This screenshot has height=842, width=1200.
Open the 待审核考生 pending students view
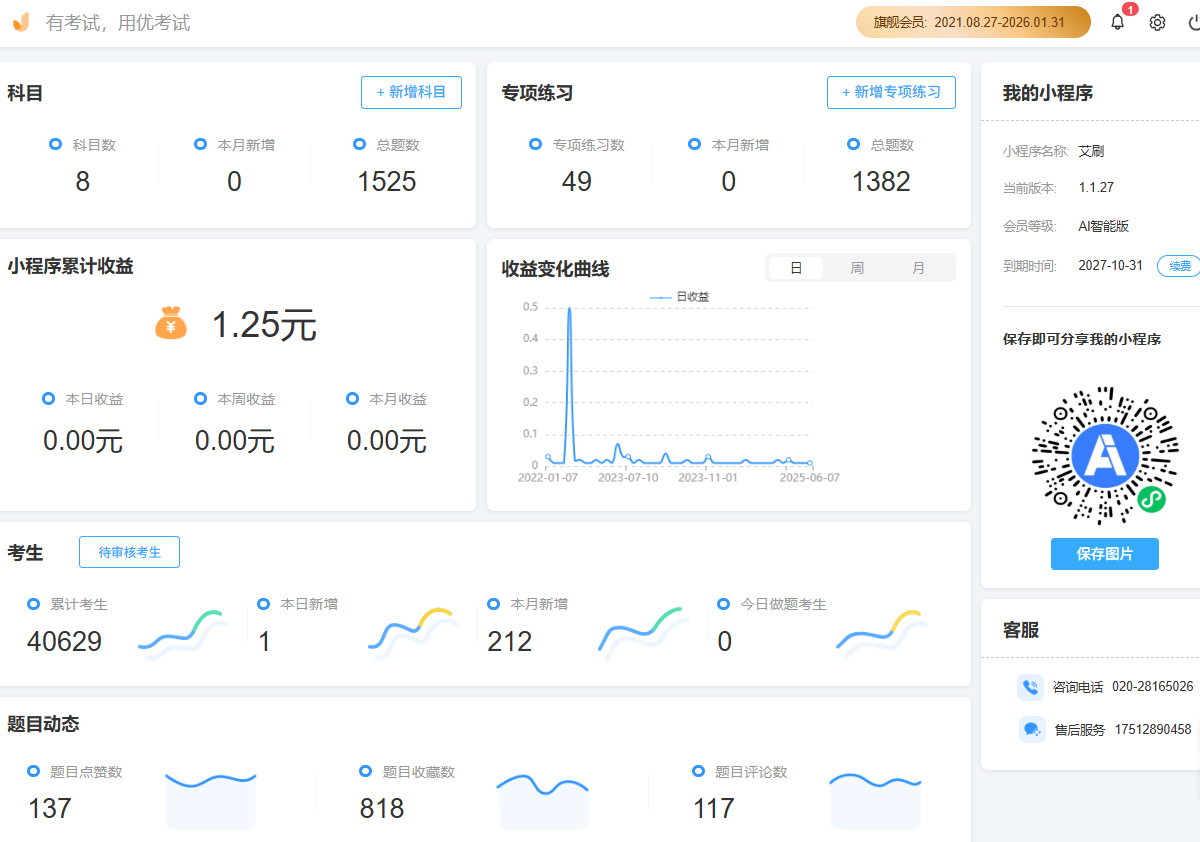[x=129, y=551]
